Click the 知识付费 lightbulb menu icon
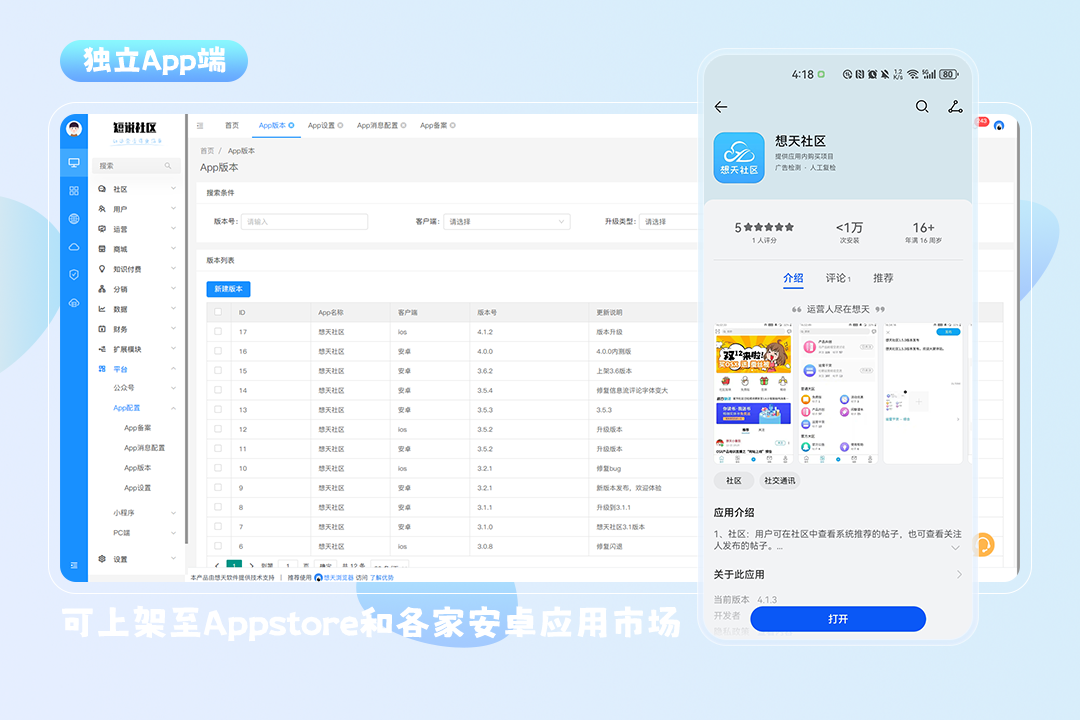Screen dimensions: 1080x720 (102, 269)
